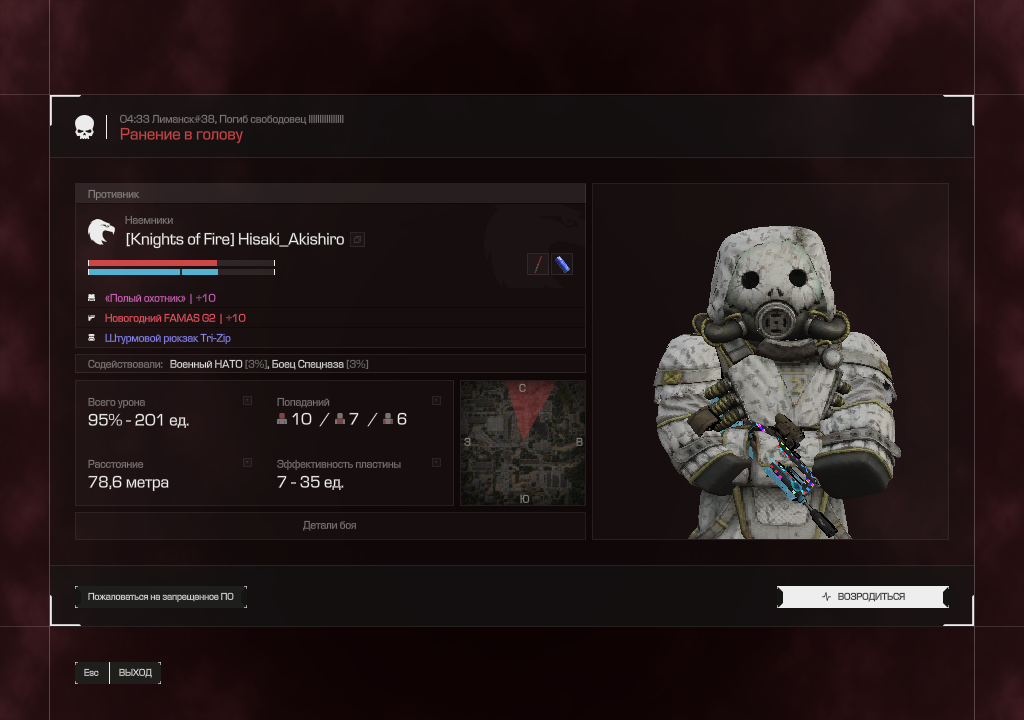Open Штурмовой рюкзак Tri-Zip backpack link
This screenshot has width=1024, height=720.
click(x=168, y=338)
